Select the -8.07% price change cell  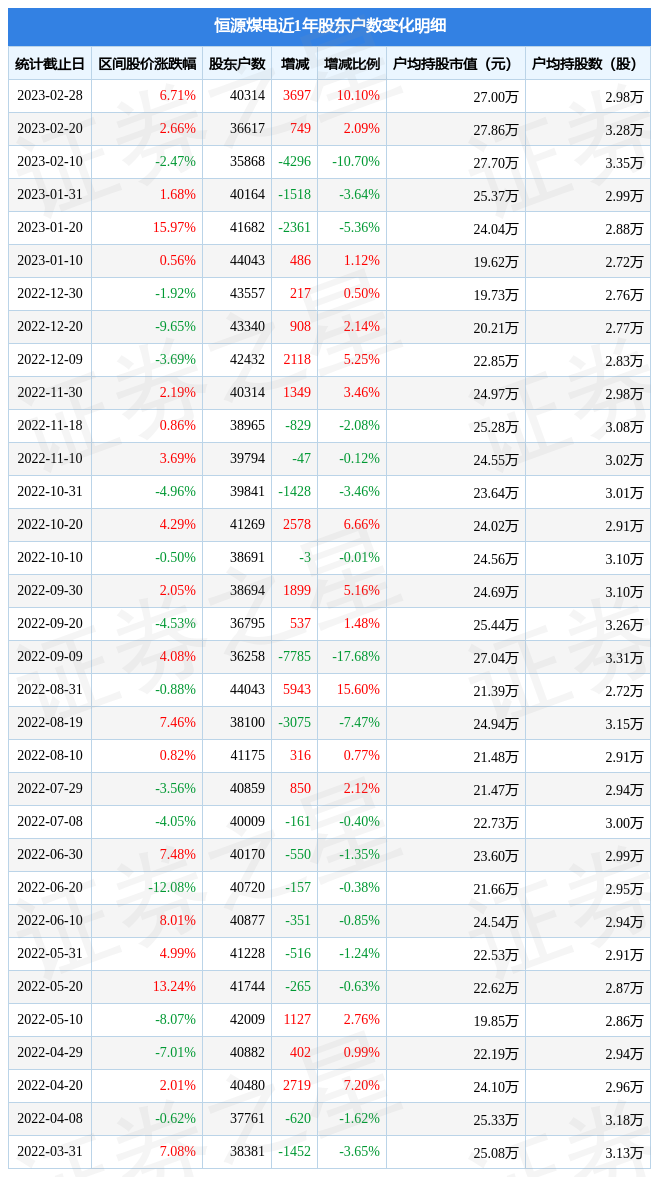pos(175,1020)
